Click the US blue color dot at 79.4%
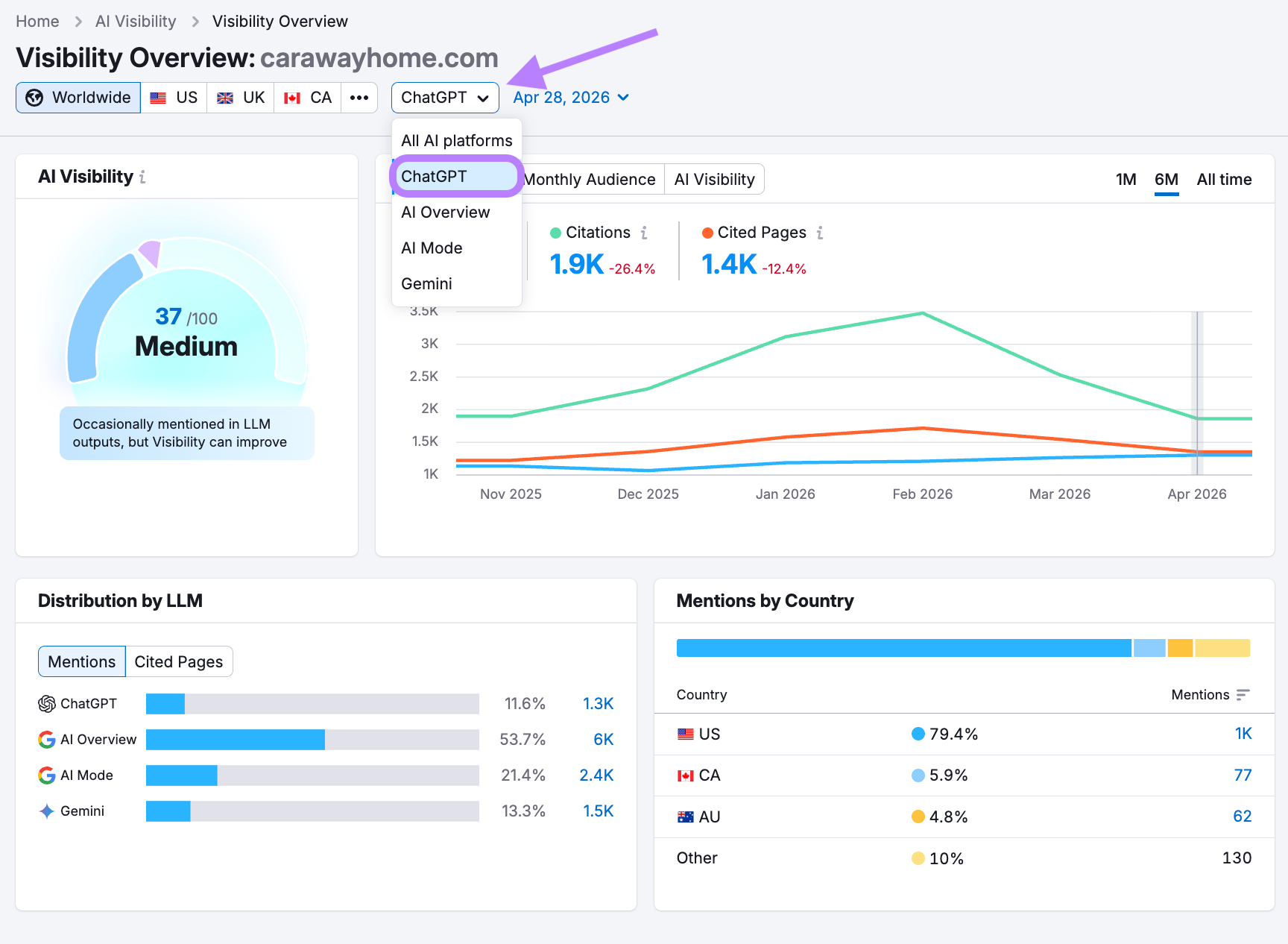The image size is (1288, 944). click(x=918, y=734)
